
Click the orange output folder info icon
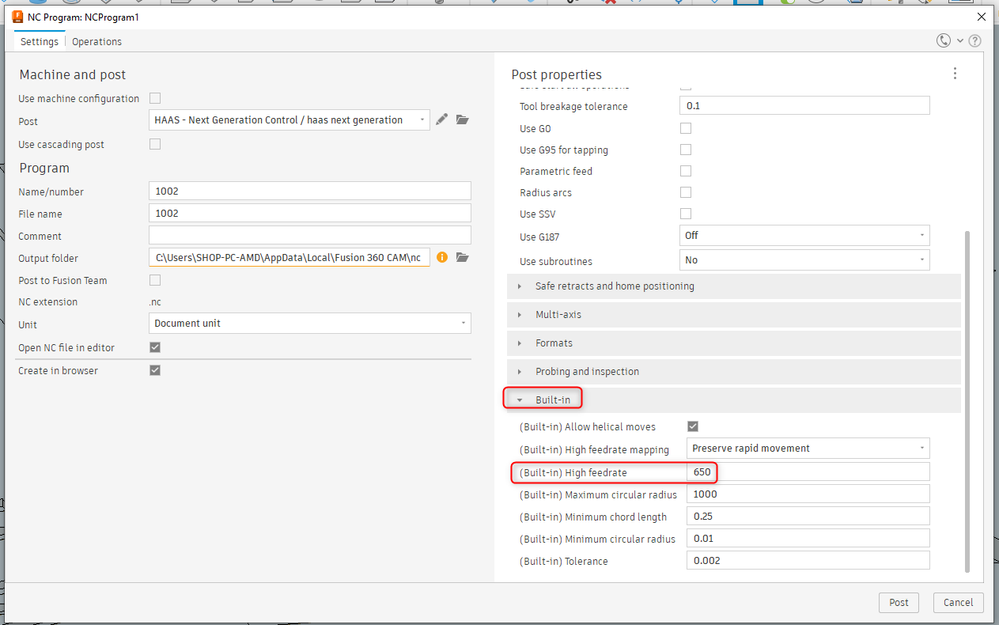[x=442, y=257]
